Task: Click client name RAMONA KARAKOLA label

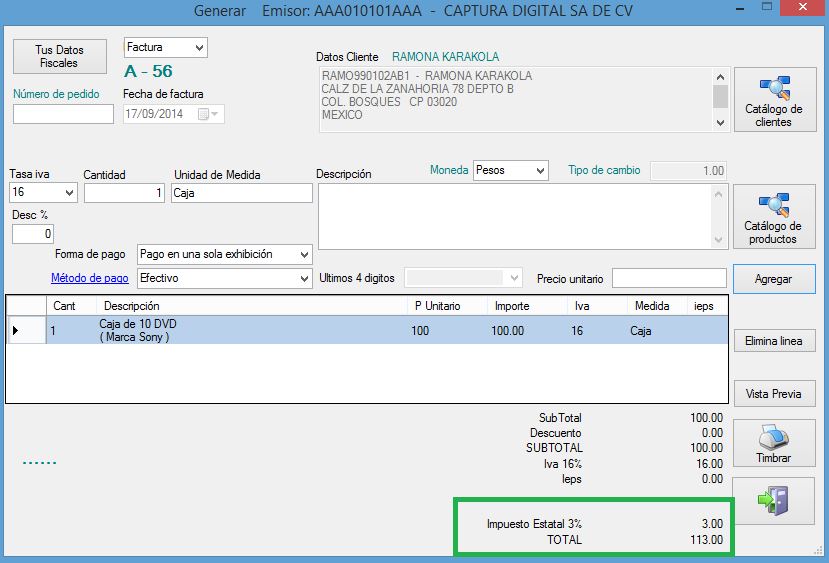Action: pos(445,57)
